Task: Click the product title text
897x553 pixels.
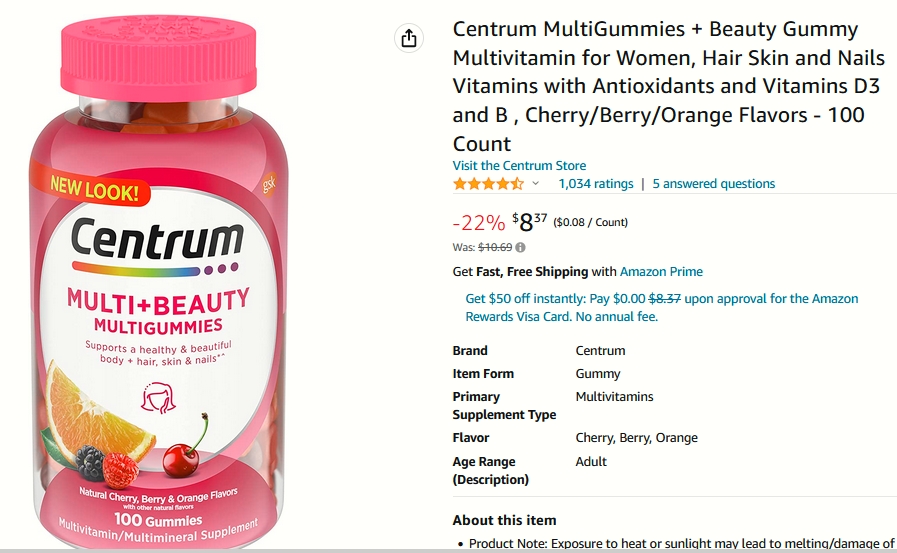Action: (668, 86)
